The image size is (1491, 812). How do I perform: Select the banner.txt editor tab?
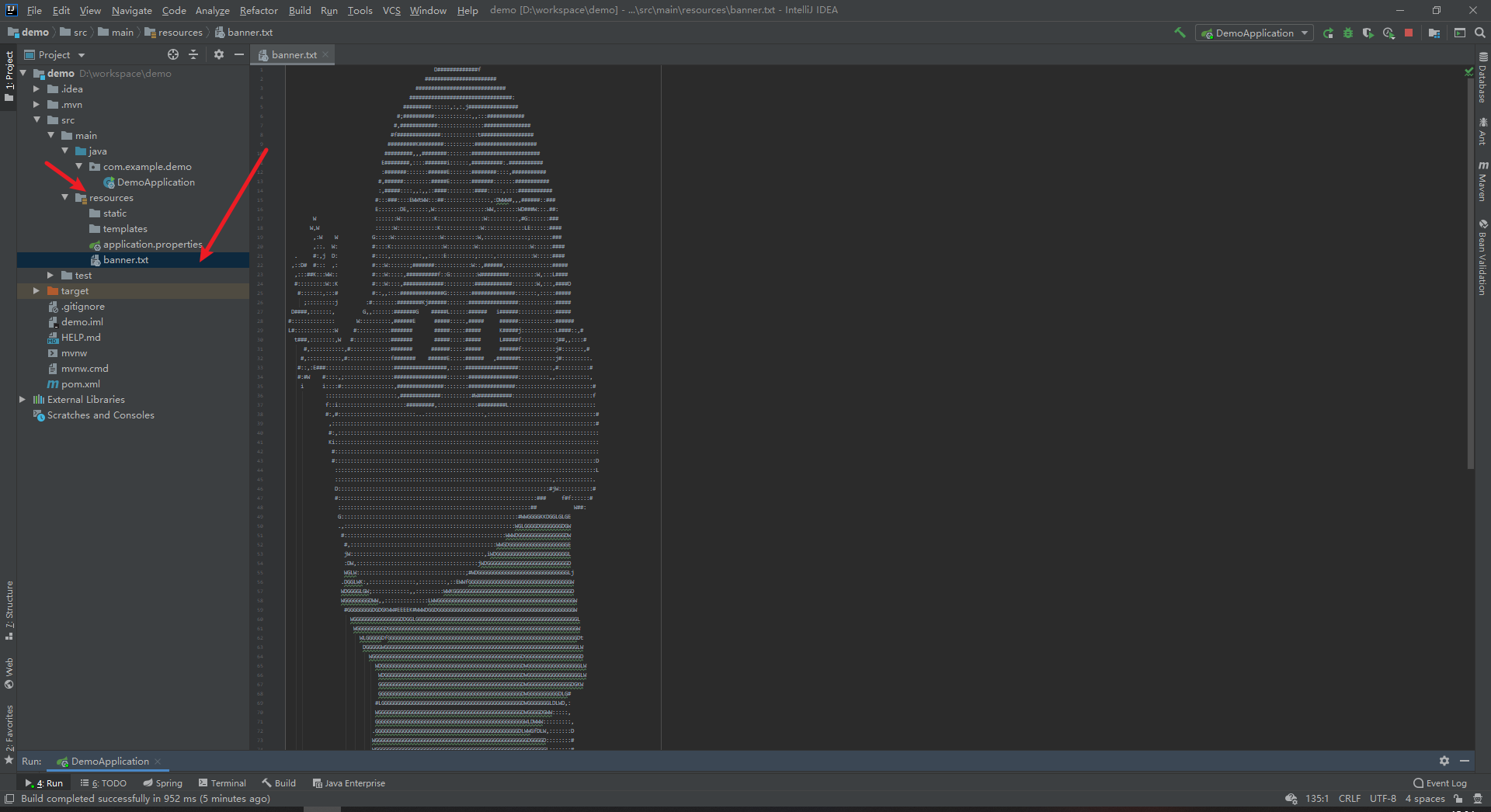(x=293, y=54)
